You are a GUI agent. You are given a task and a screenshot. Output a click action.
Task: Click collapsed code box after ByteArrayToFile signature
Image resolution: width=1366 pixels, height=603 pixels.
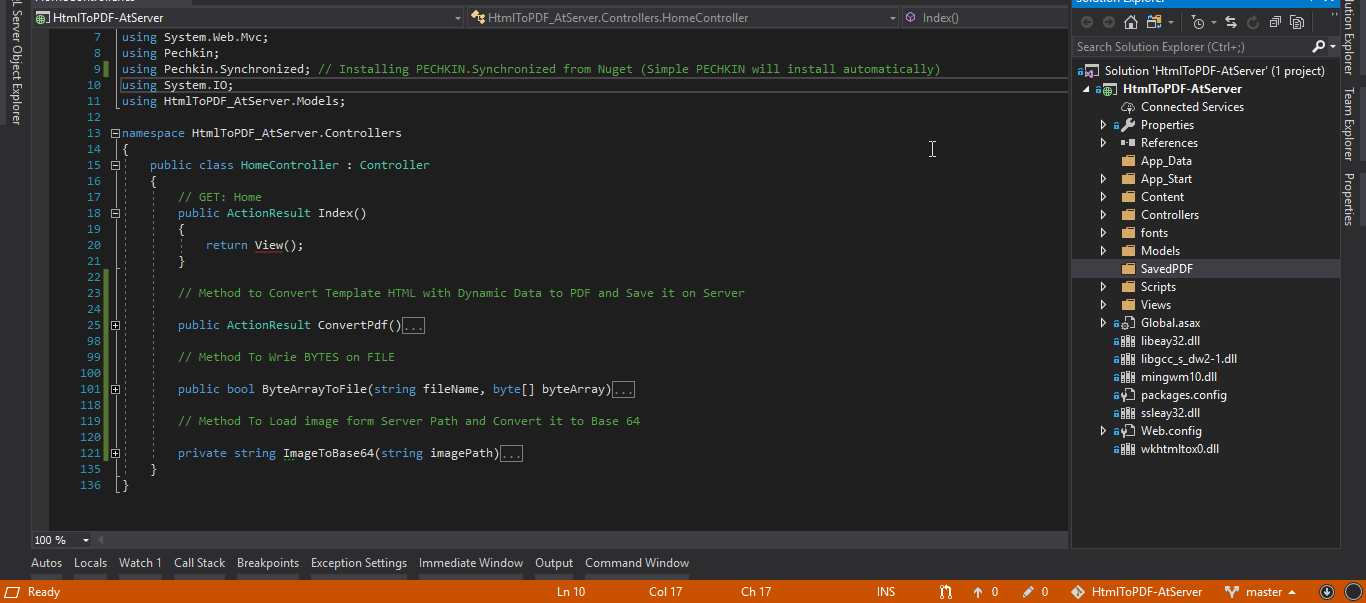coord(624,390)
